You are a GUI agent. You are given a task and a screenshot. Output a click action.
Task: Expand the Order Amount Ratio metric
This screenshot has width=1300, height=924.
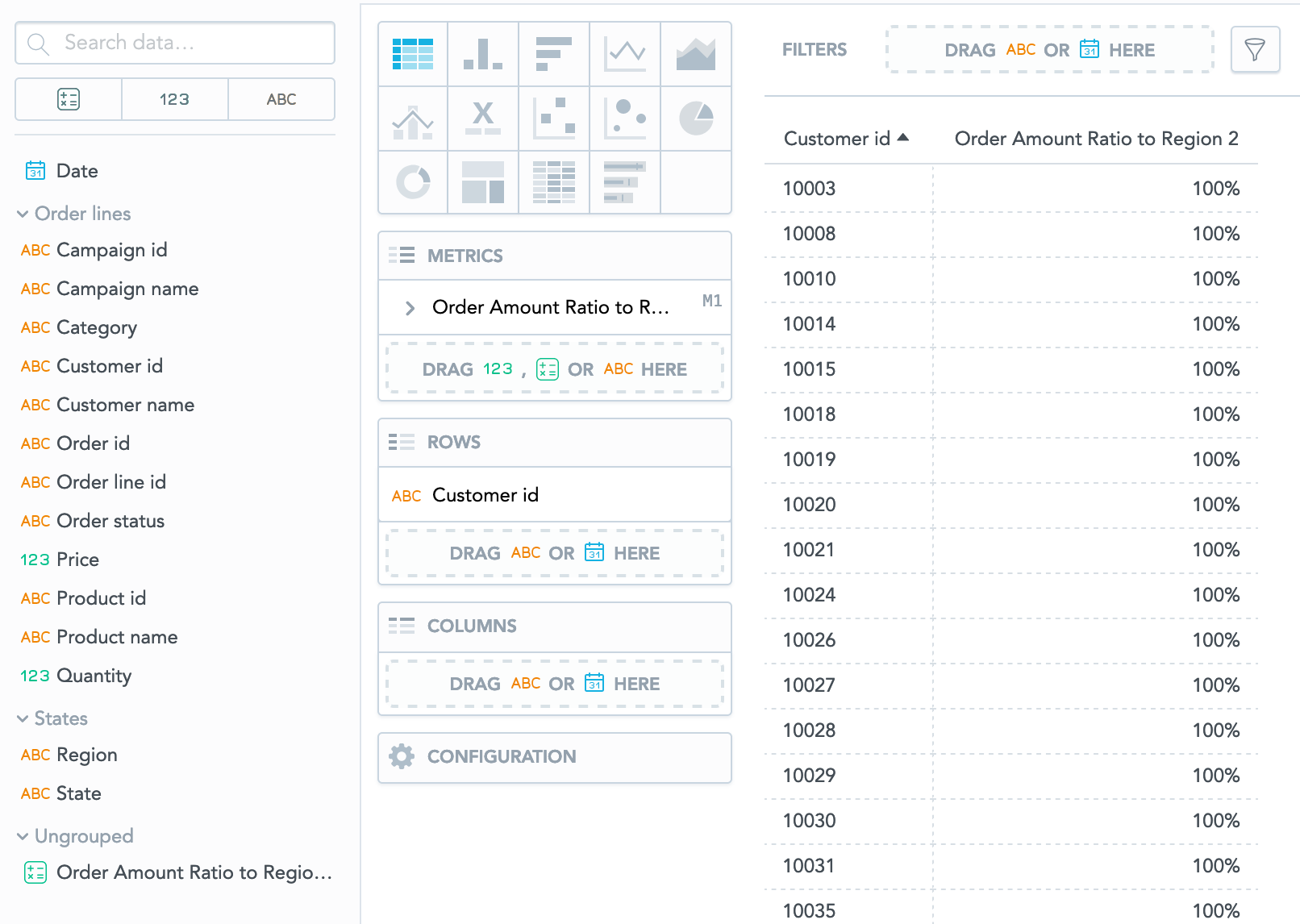(x=410, y=307)
